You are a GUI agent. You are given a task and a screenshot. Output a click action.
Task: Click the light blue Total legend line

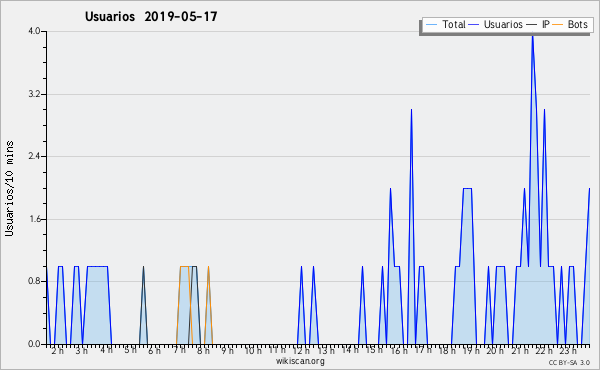[431, 25]
